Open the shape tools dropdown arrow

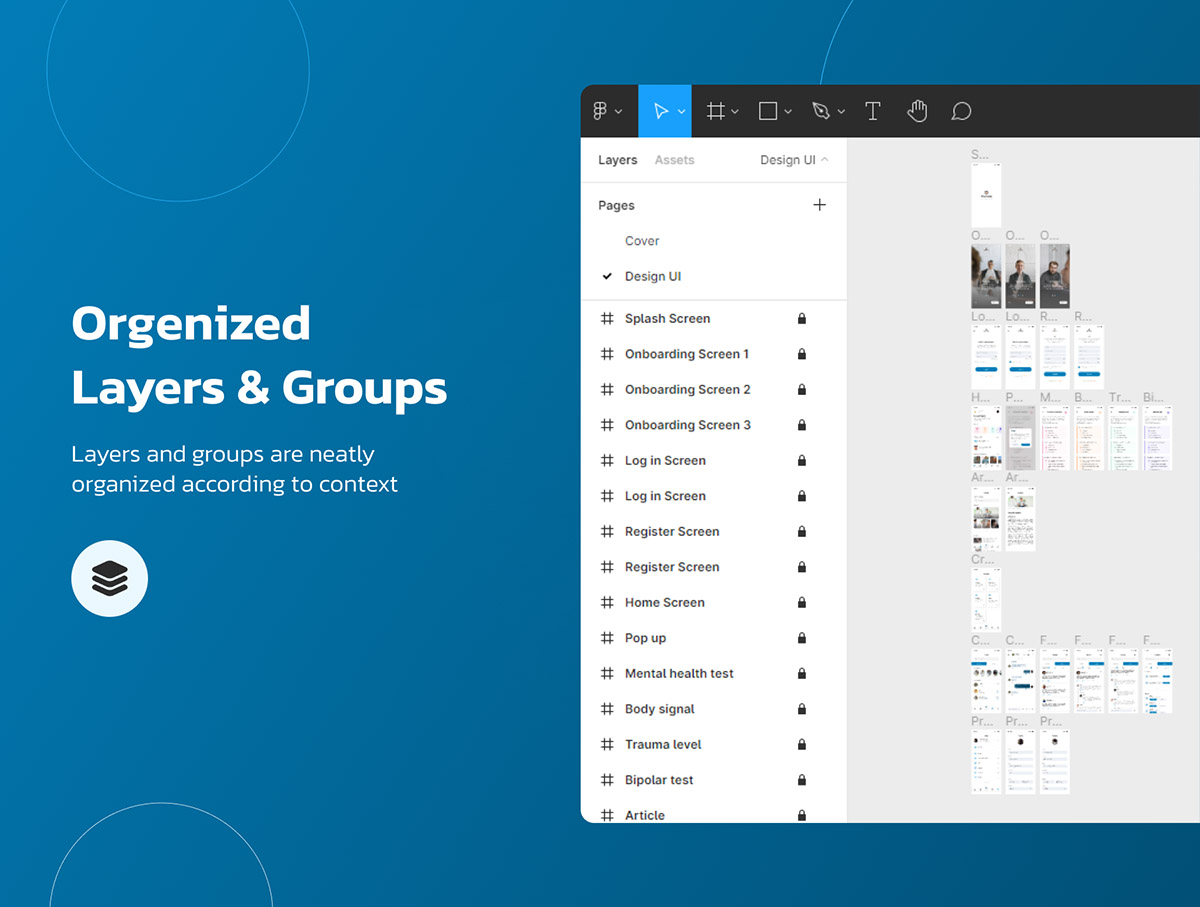[x=788, y=112]
